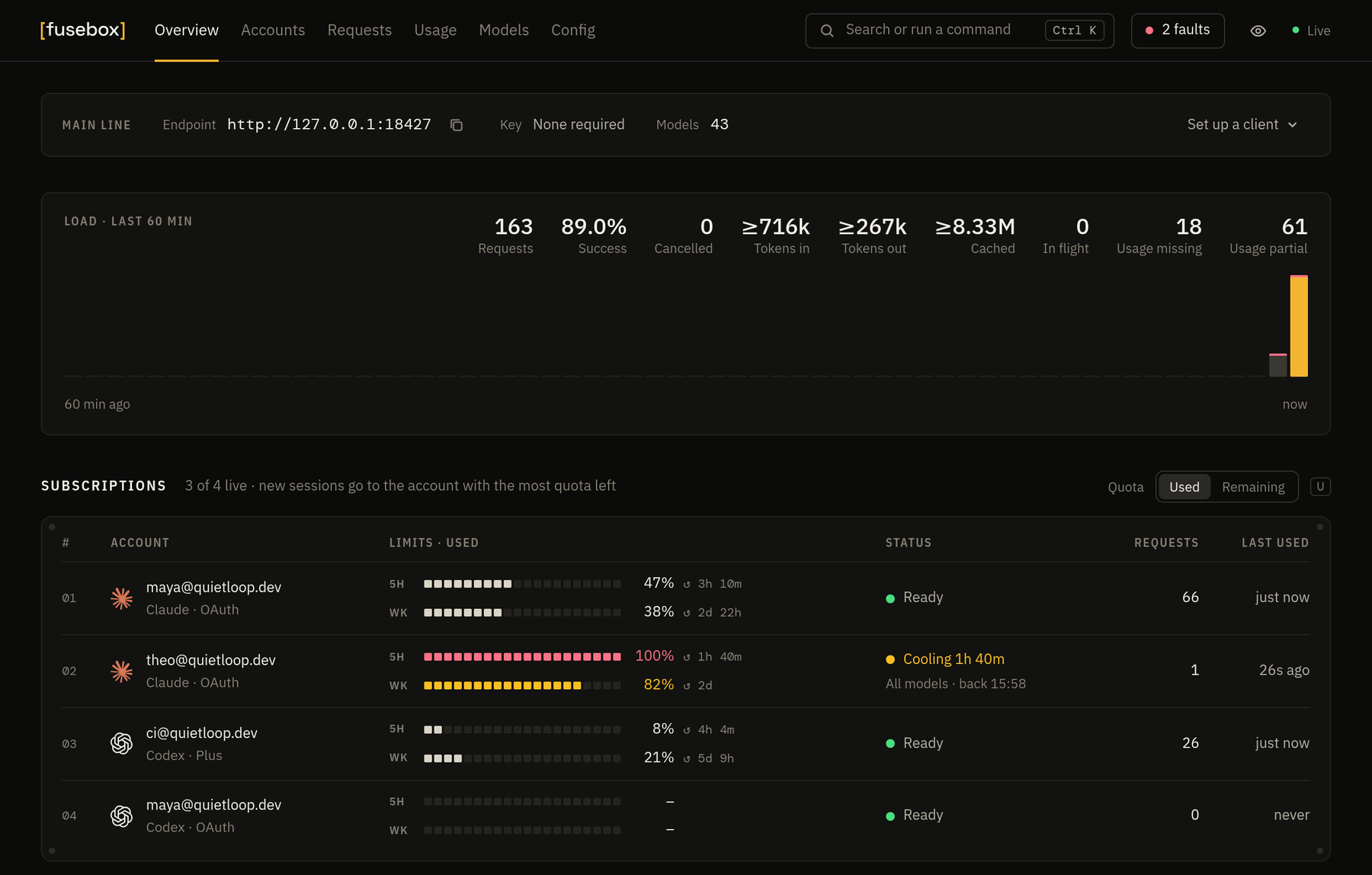Click the Cooling 1h 40m status
Image resolution: width=1372 pixels, height=875 pixels.
945,659
